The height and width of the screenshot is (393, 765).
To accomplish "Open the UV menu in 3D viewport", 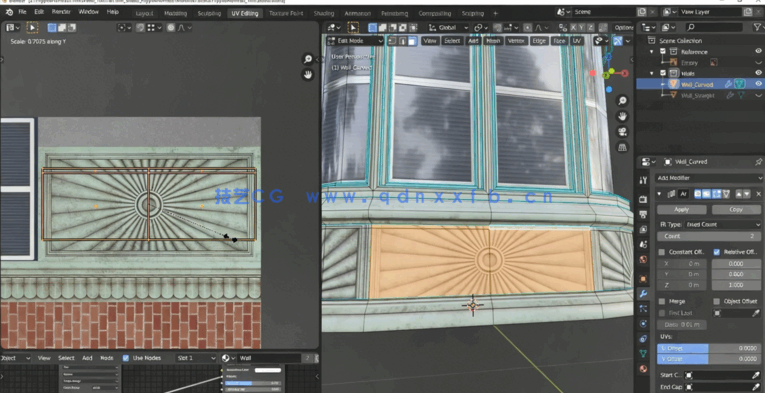I will pyautogui.click(x=577, y=41).
